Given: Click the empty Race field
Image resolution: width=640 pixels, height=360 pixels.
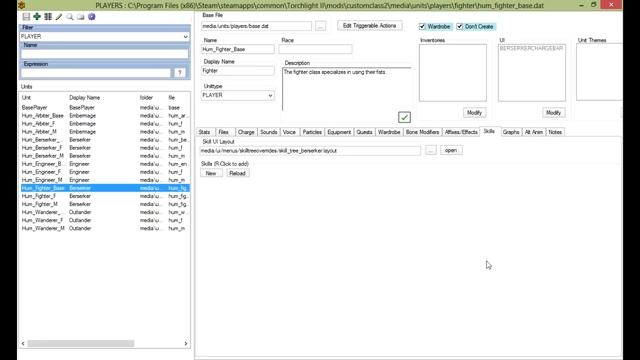Looking at the screenshot, I should click(315, 49).
